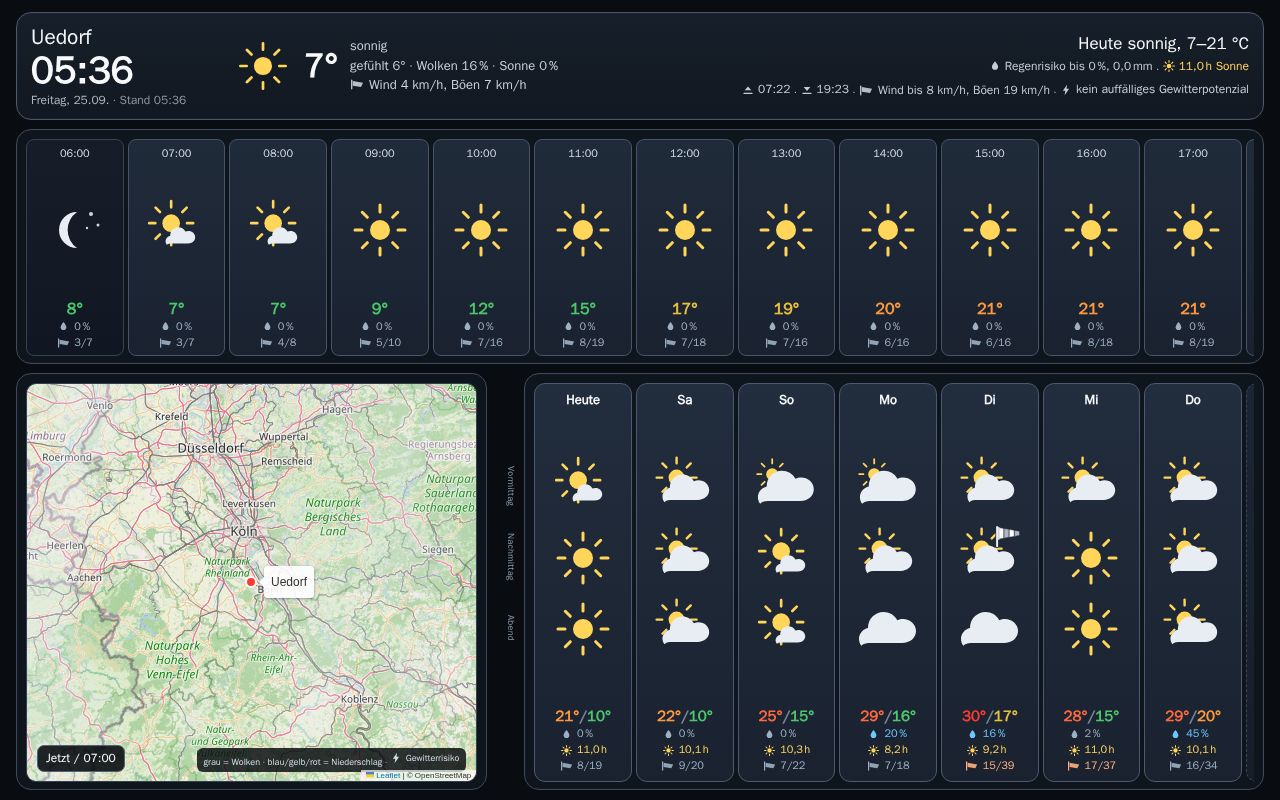Screen dimensions: 1280x800
Task: Click the cloud icon in Mo evening row
Action: coord(888,630)
